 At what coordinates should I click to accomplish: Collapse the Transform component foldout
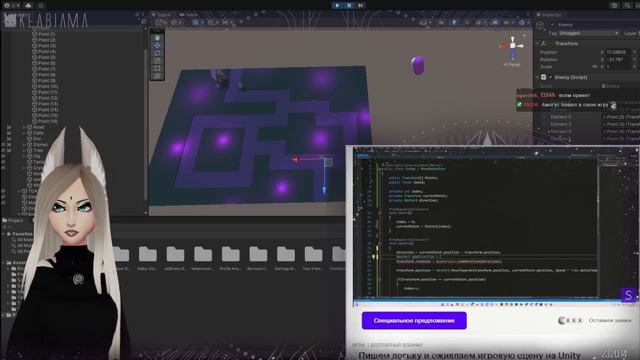tap(538, 43)
